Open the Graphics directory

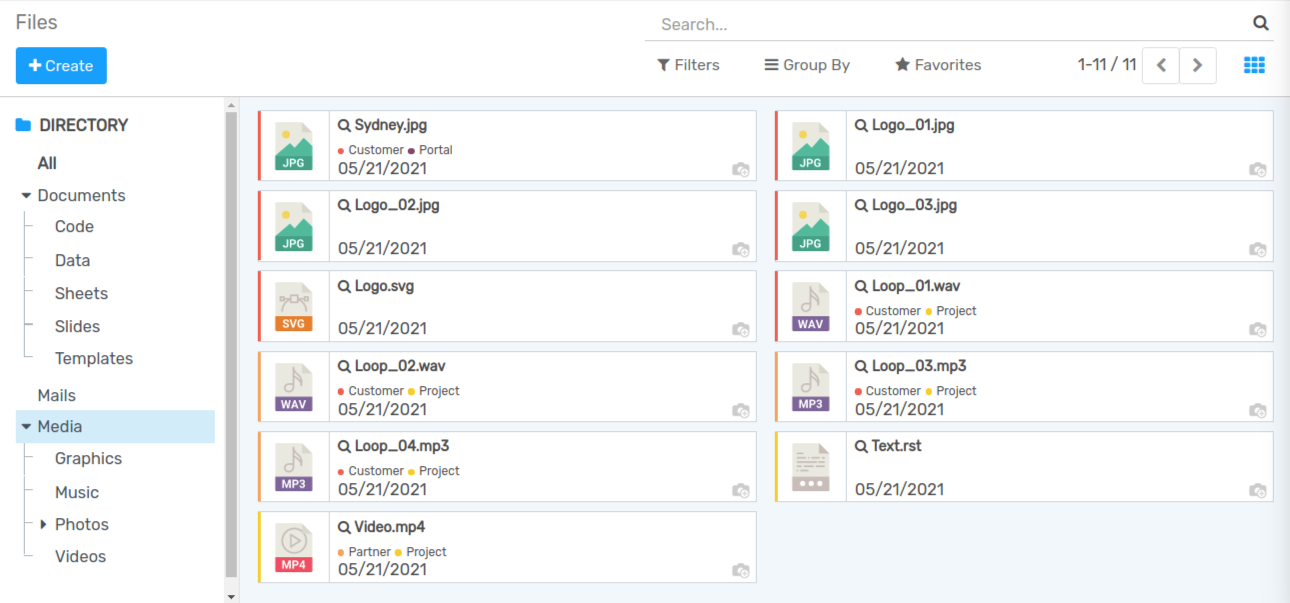pyautogui.click(x=88, y=458)
